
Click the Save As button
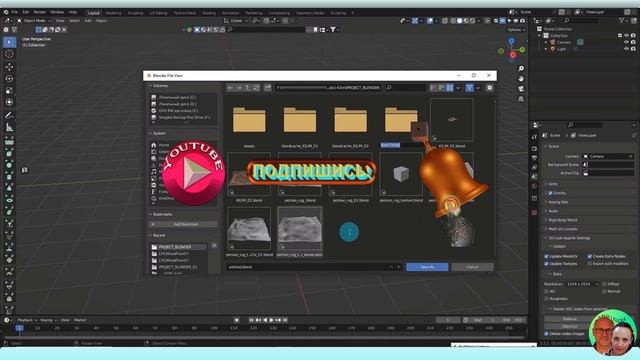tap(427, 267)
